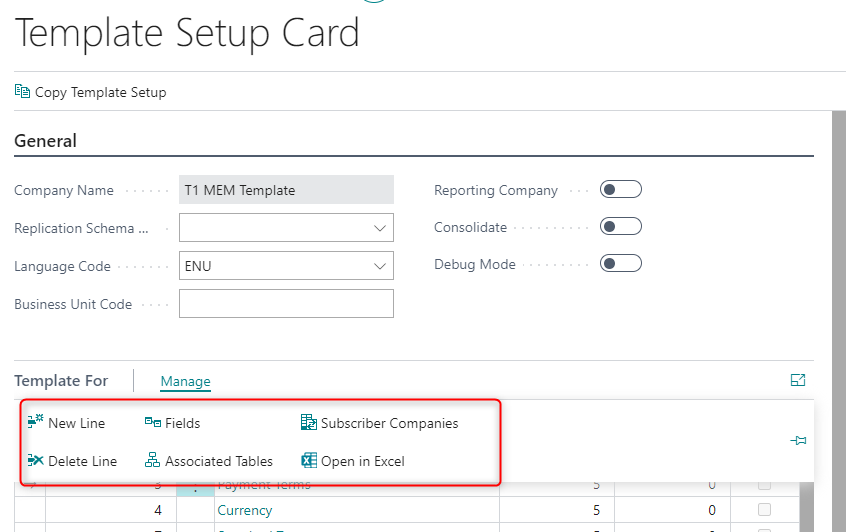The image size is (849, 532).
Task: Open the Language Code dropdown arrow
Action: point(380,266)
